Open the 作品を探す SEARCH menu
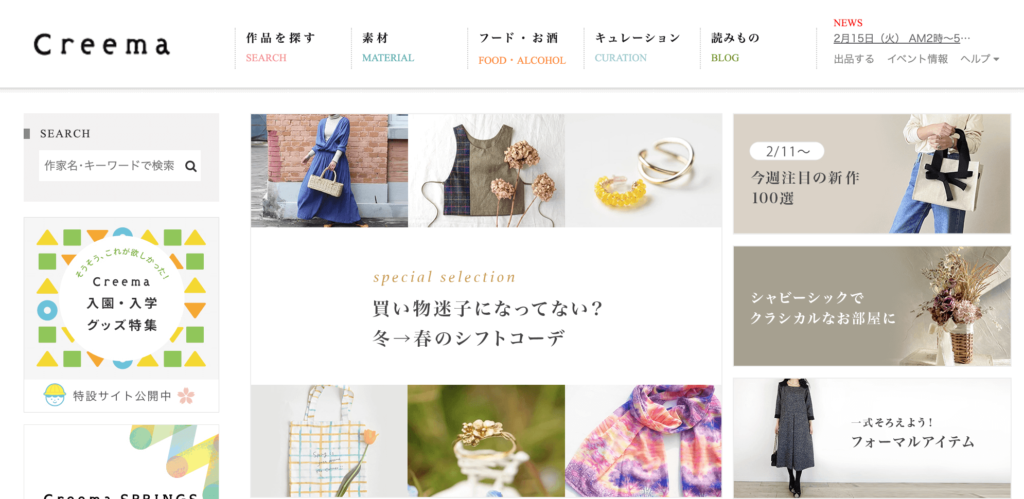Viewport: 1024px width, 499px height. [281, 48]
